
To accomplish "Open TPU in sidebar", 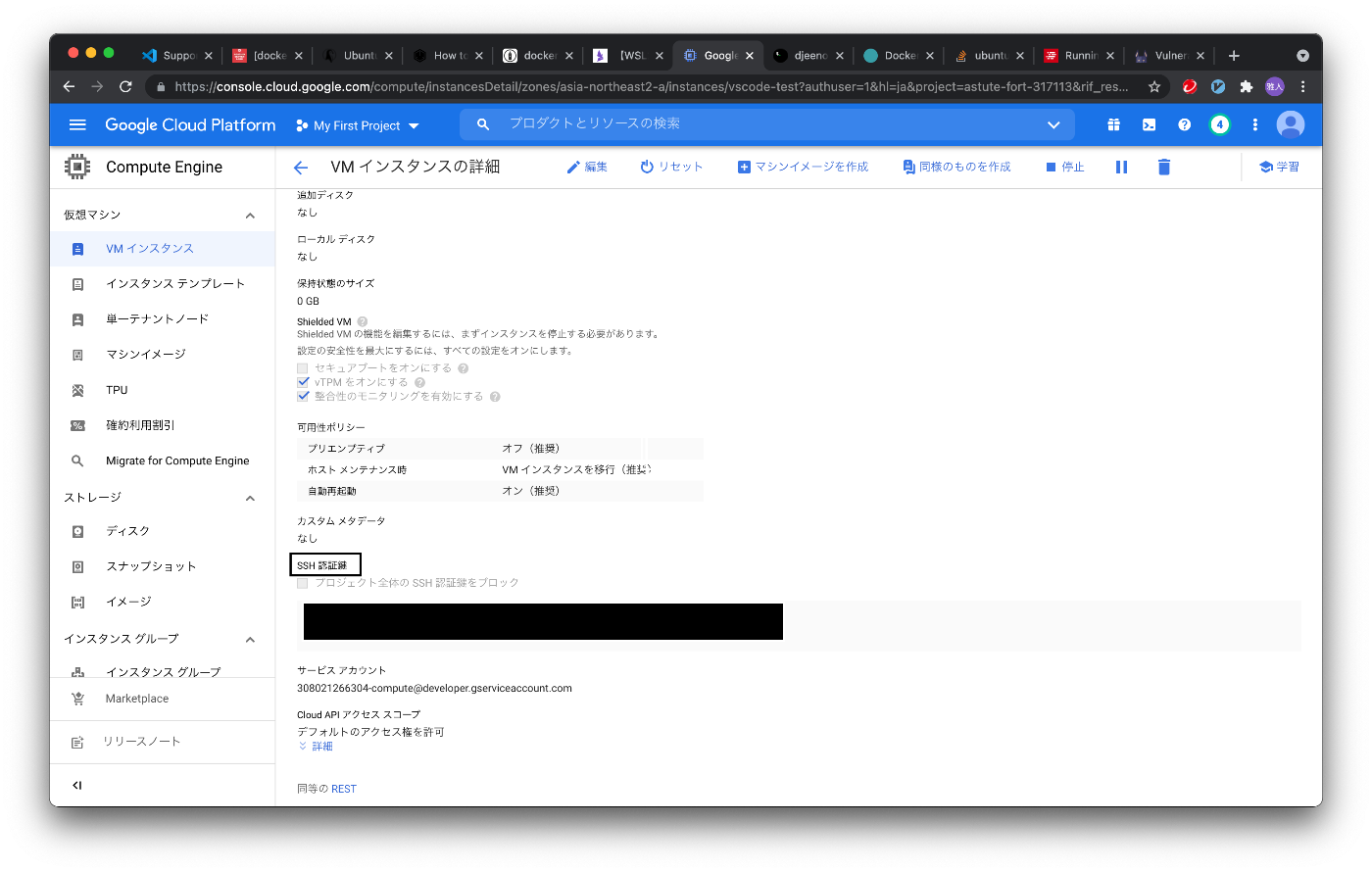I will [163, 390].
